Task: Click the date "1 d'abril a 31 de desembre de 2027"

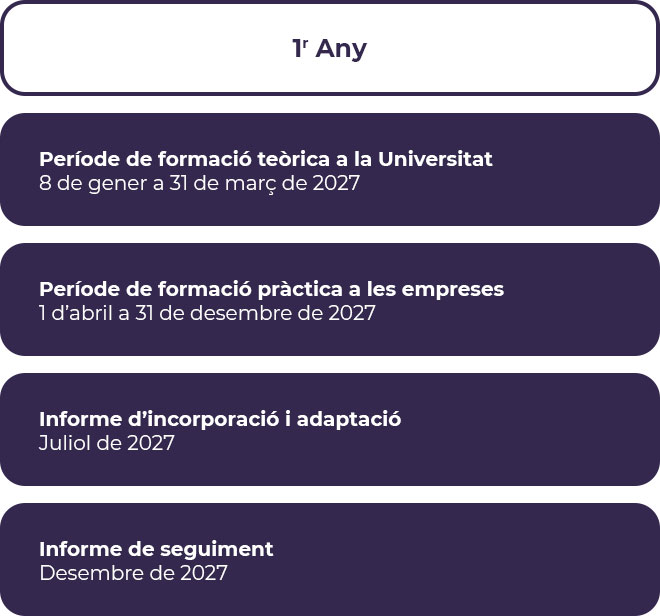Action: 207,313
